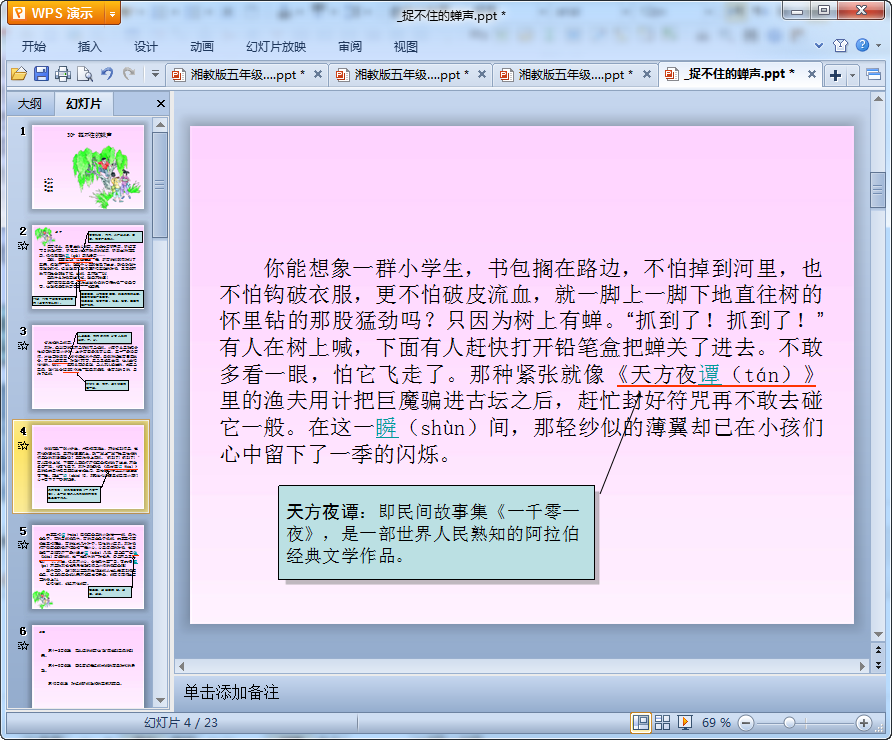Open the 幻灯片放映 ribbon tab
The width and height of the screenshot is (892, 740).
click(276, 47)
